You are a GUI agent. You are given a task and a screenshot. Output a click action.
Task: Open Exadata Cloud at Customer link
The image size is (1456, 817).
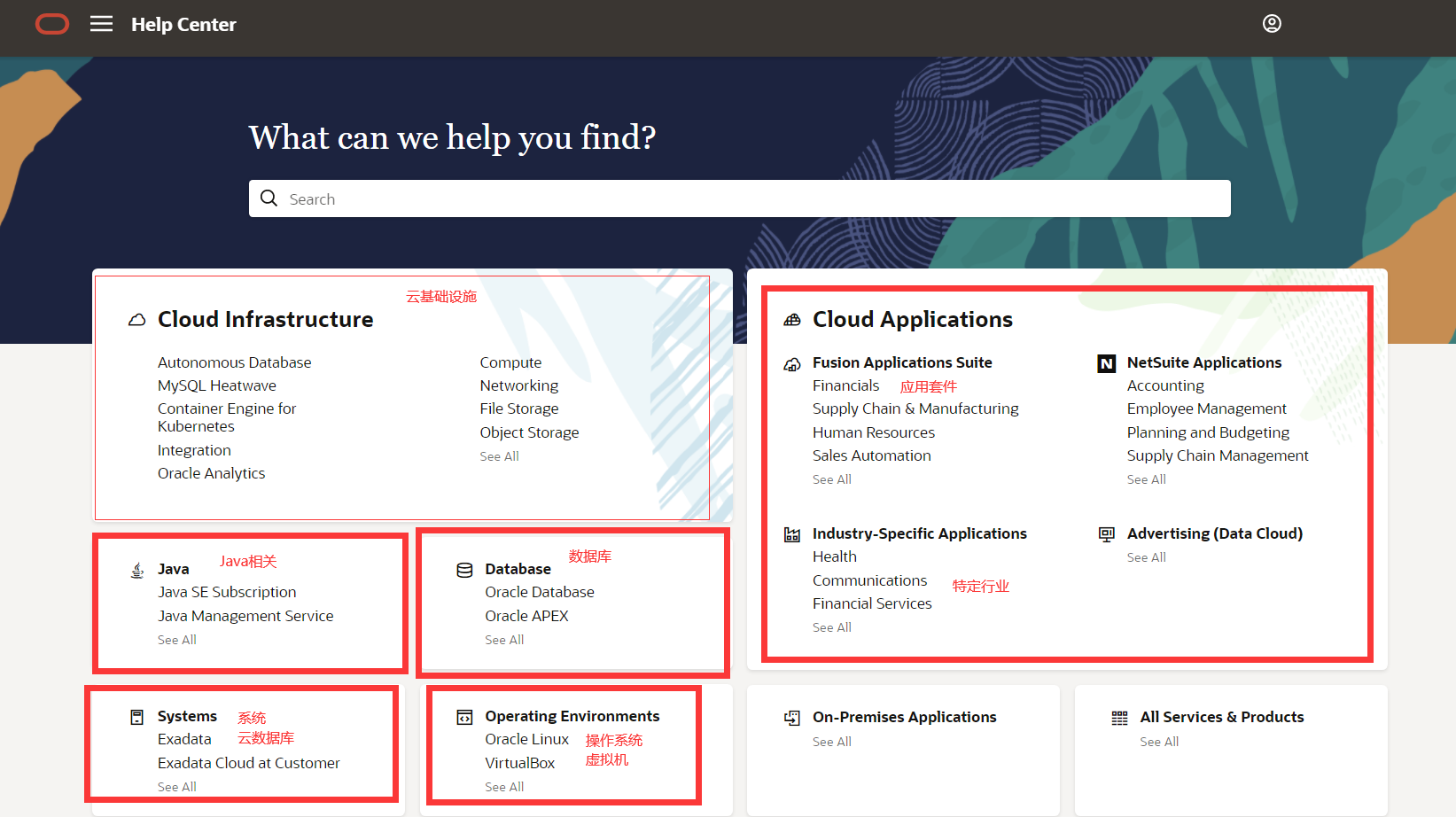249,763
